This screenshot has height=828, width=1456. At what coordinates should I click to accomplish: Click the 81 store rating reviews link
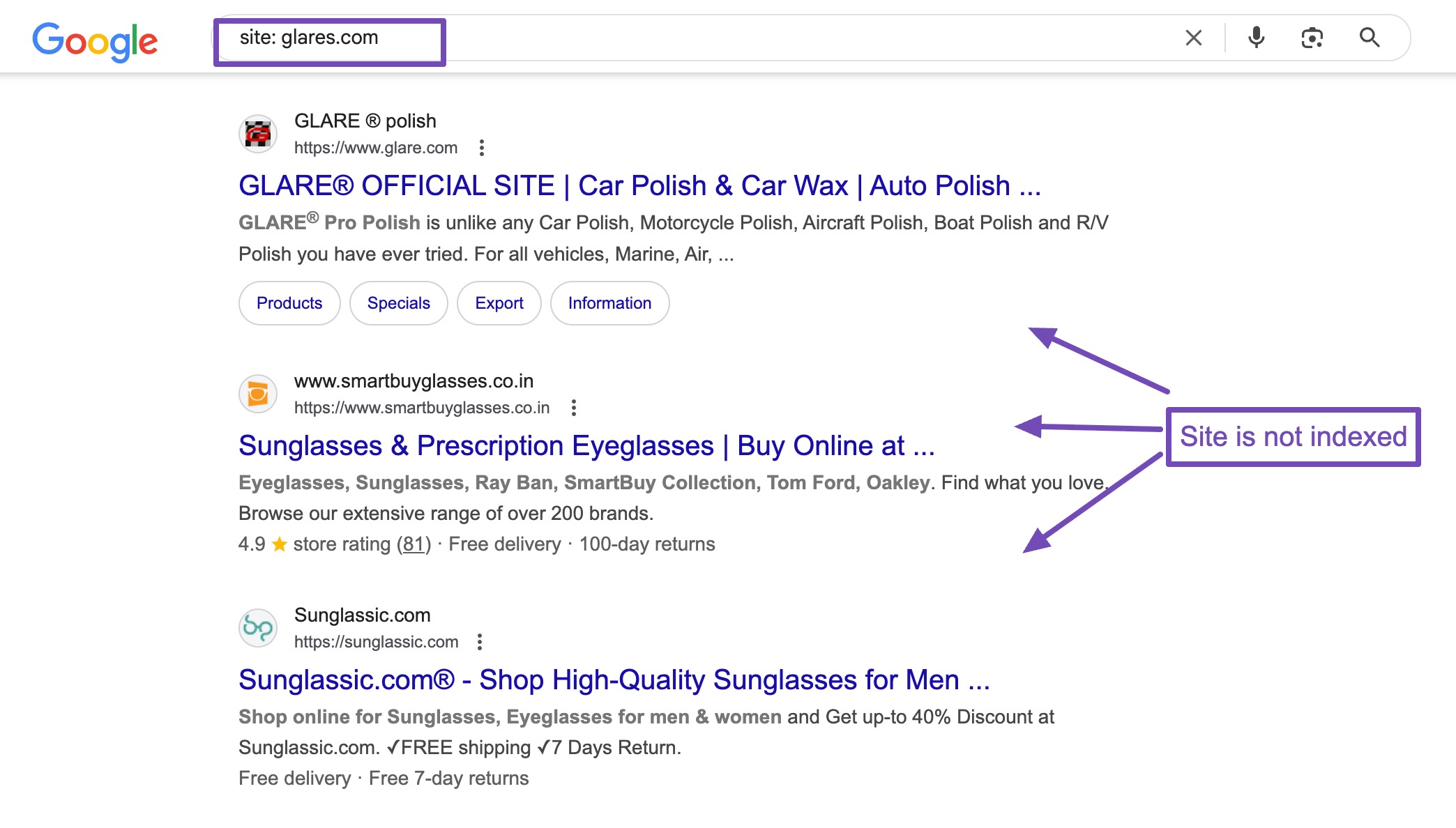point(414,544)
